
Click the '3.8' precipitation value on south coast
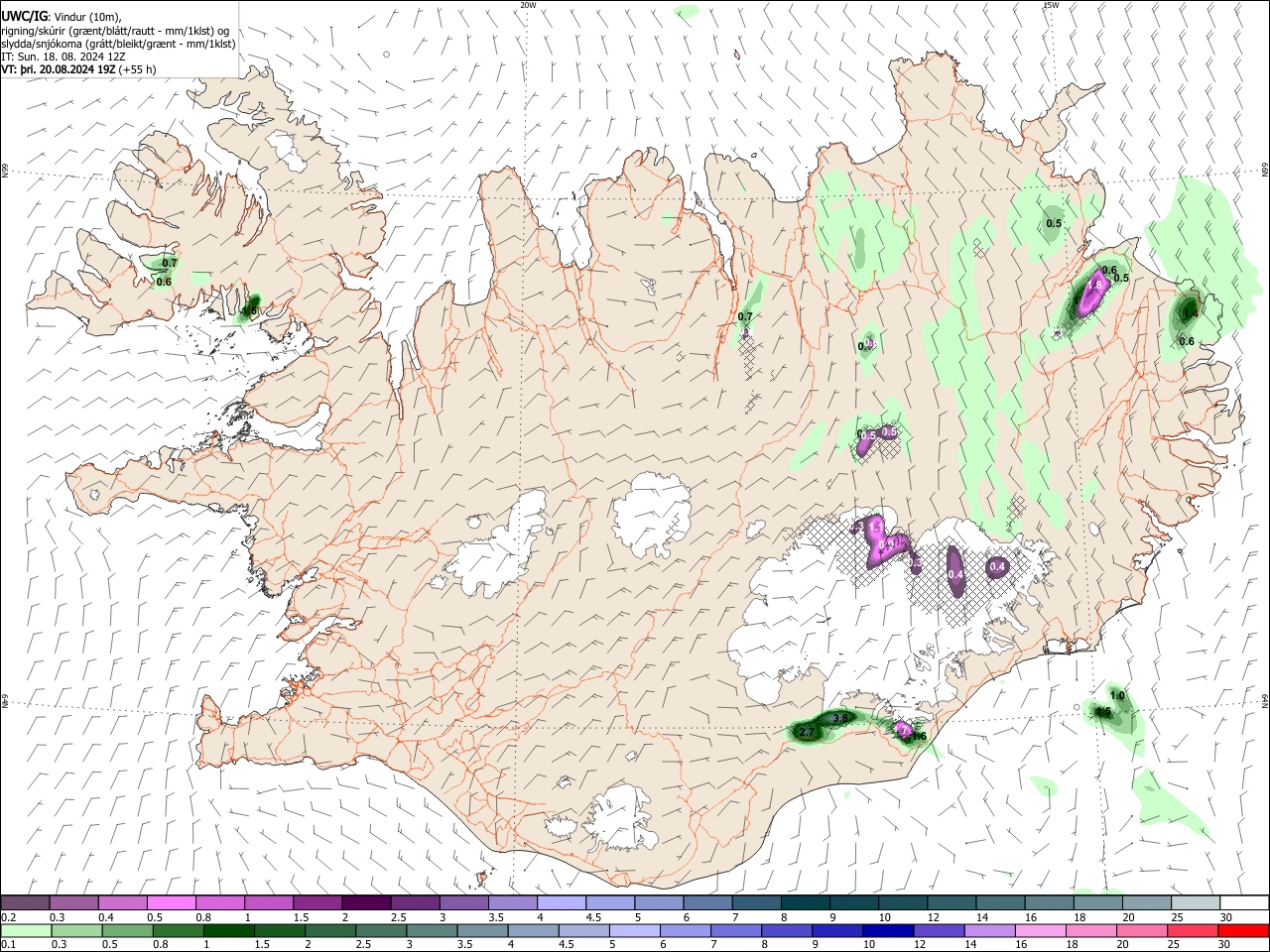(841, 717)
